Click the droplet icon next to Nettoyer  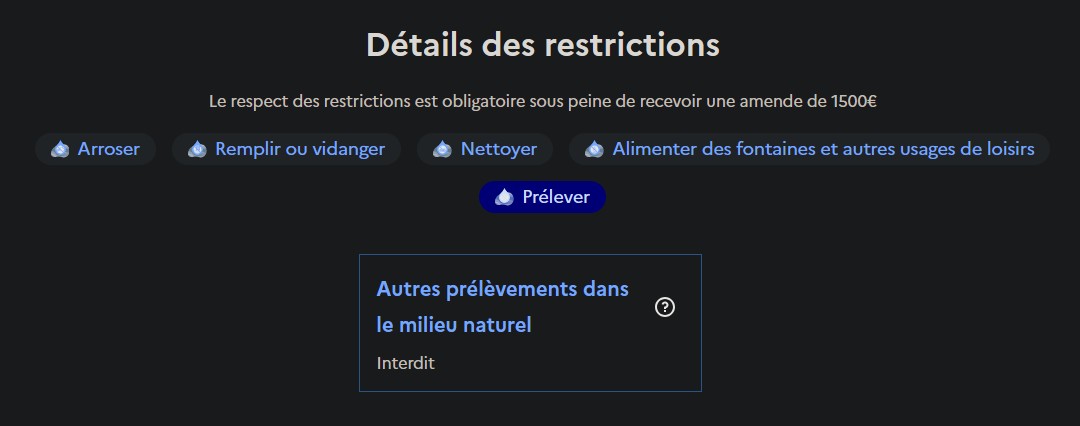442,150
